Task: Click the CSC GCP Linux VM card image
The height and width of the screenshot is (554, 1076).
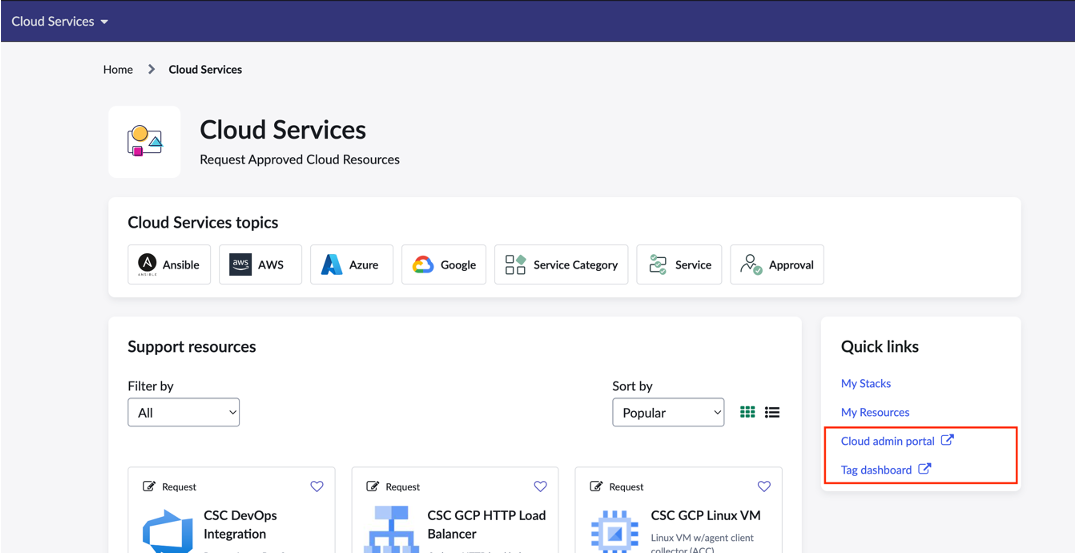Action: (x=615, y=531)
